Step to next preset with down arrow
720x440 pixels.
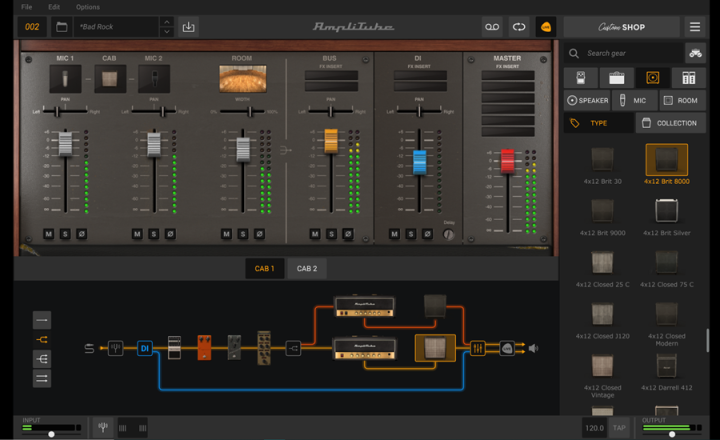[167, 32]
